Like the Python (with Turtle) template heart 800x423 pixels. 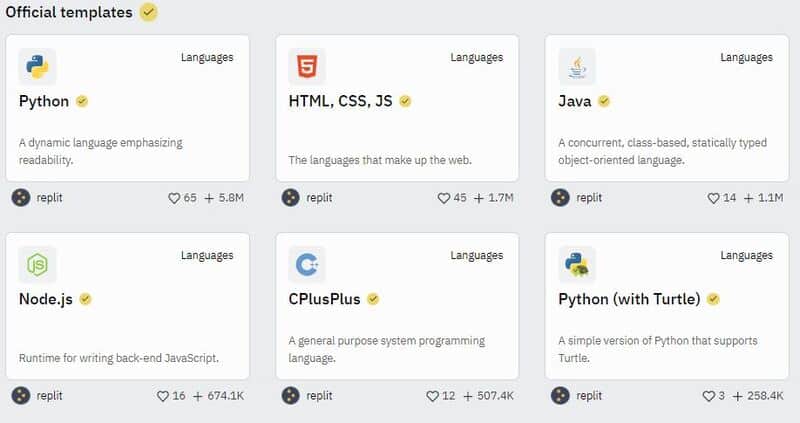pyautogui.click(x=709, y=396)
